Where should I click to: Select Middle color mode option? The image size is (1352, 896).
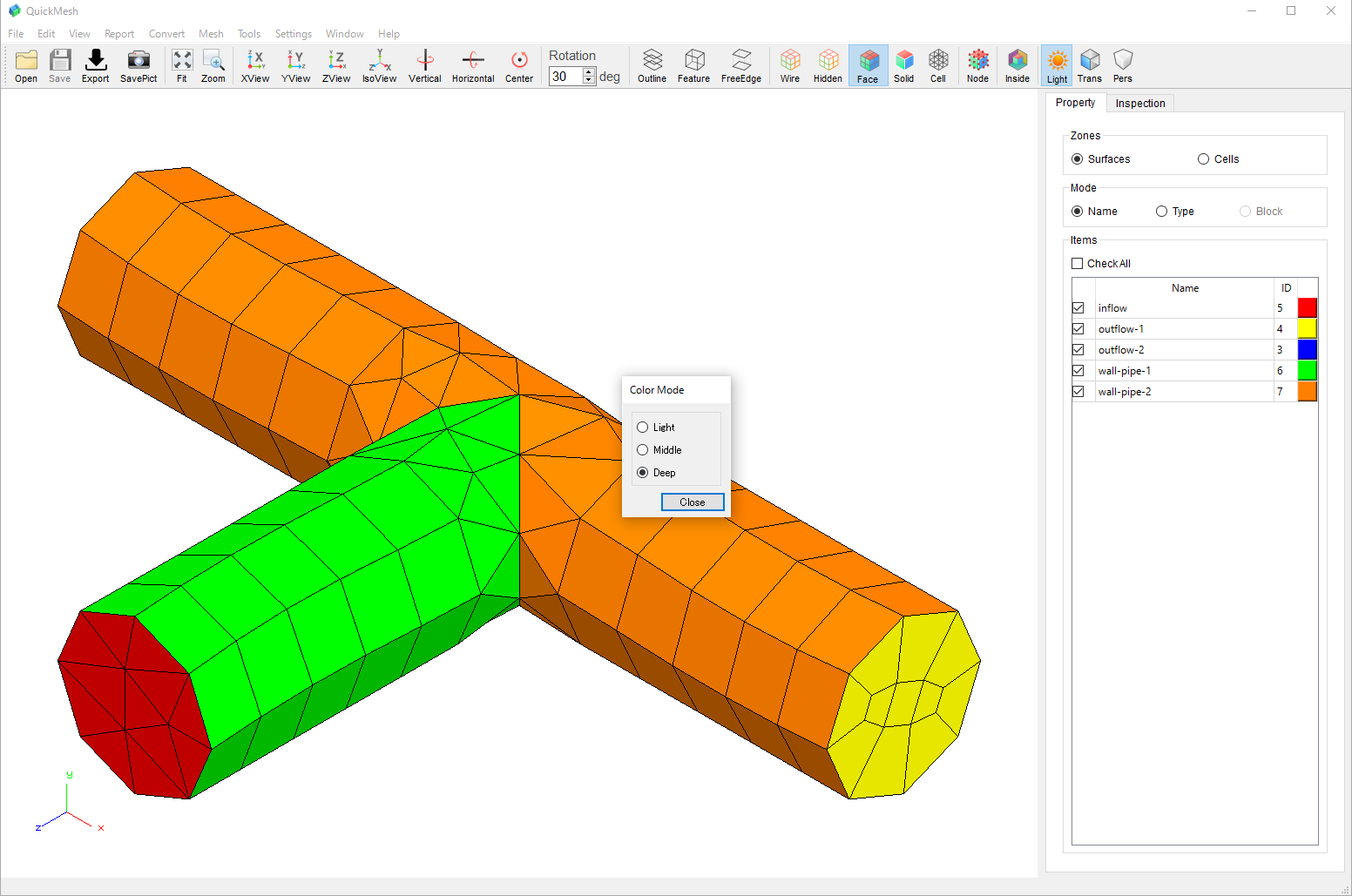[x=643, y=450]
